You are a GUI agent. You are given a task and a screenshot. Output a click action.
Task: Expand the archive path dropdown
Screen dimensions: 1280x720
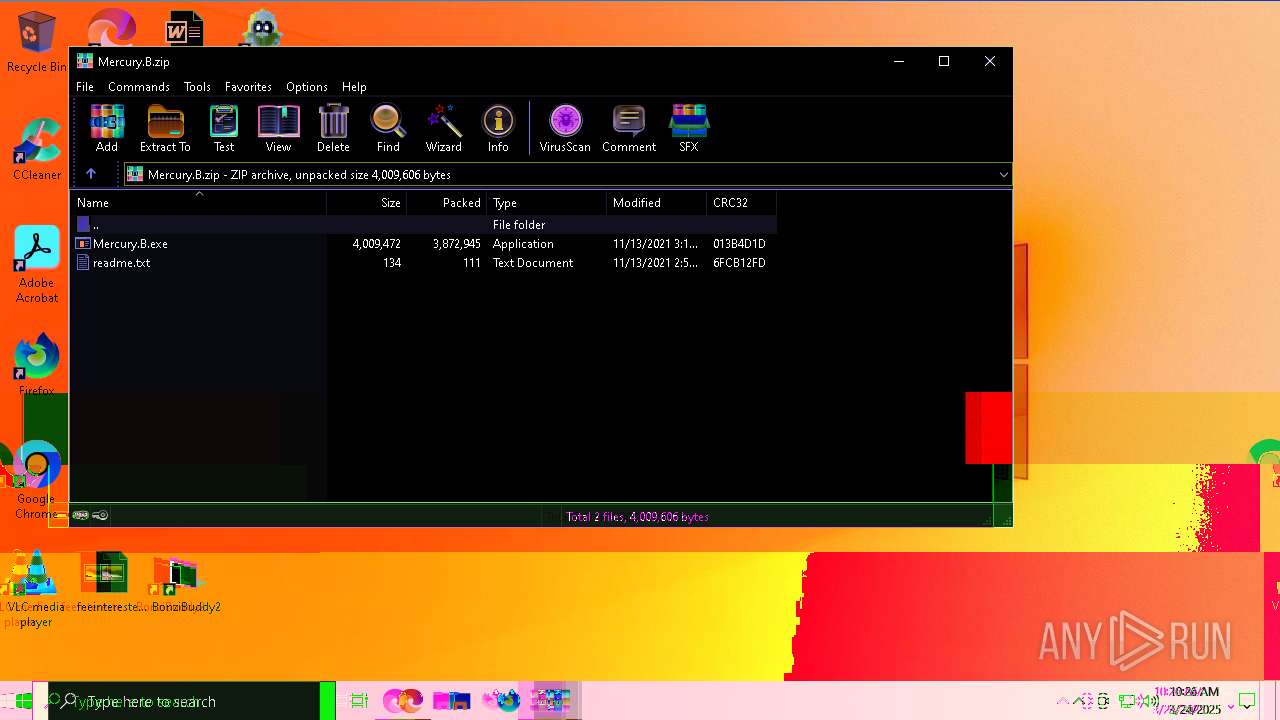click(x=1003, y=175)
